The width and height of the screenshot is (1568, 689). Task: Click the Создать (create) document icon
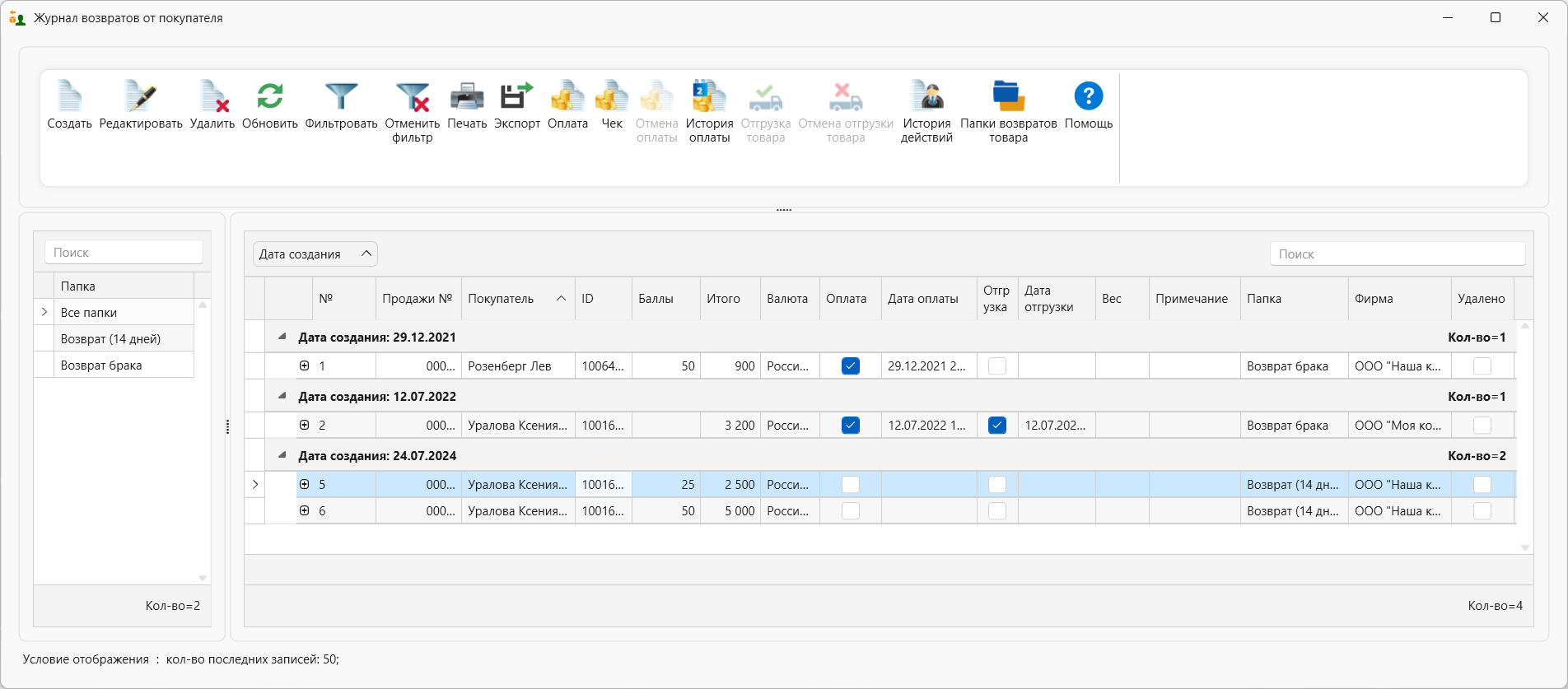click(70, 96)
